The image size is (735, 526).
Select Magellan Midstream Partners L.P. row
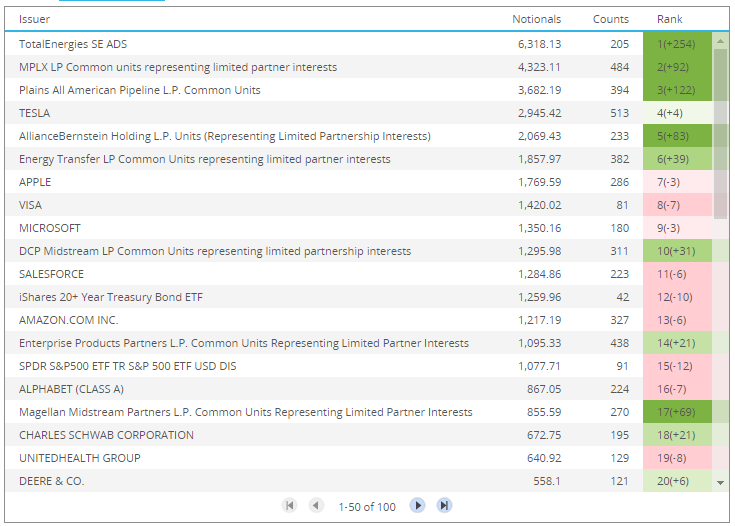pyautogui.click(x=359, y=412)
